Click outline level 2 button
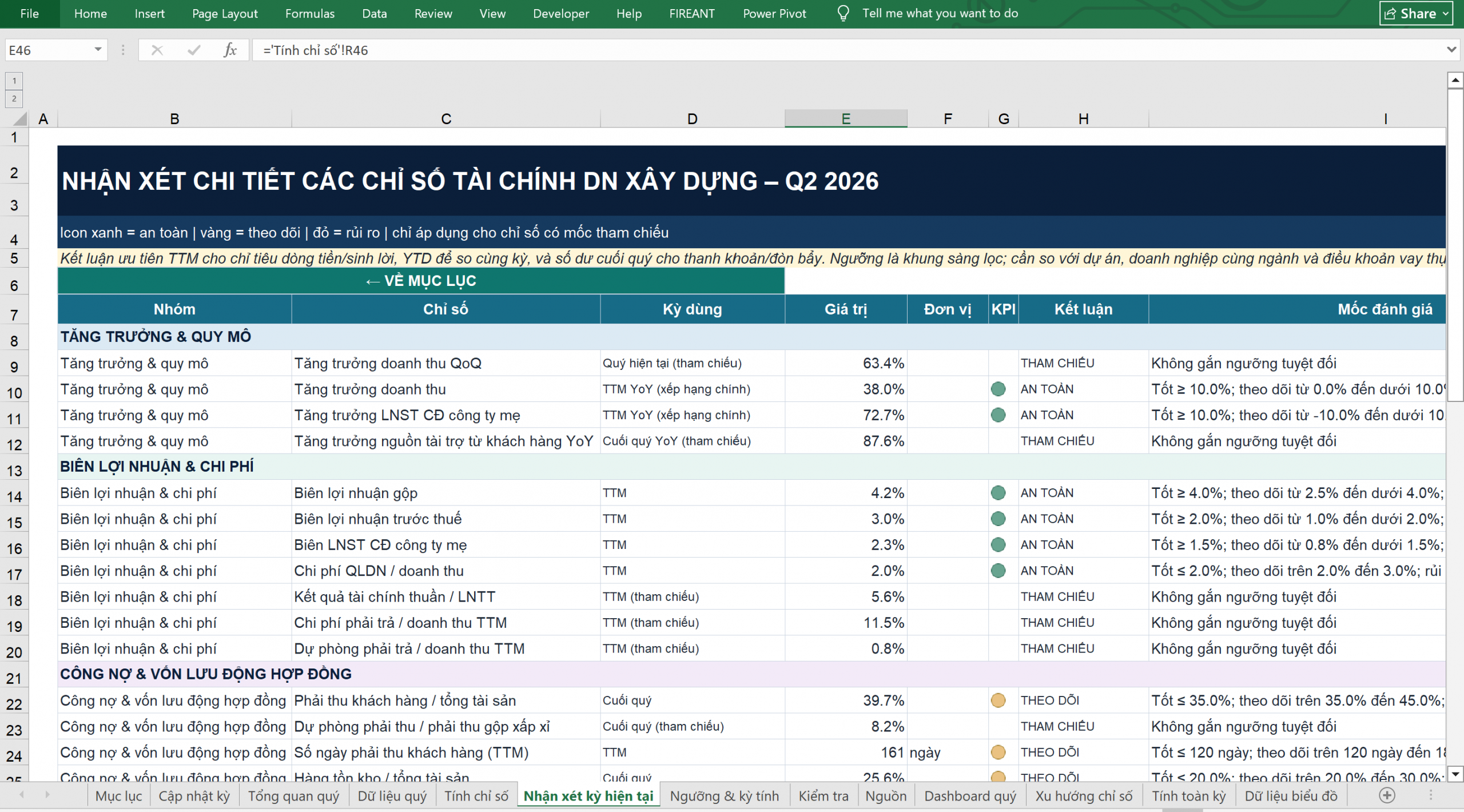 coord(14,99)
